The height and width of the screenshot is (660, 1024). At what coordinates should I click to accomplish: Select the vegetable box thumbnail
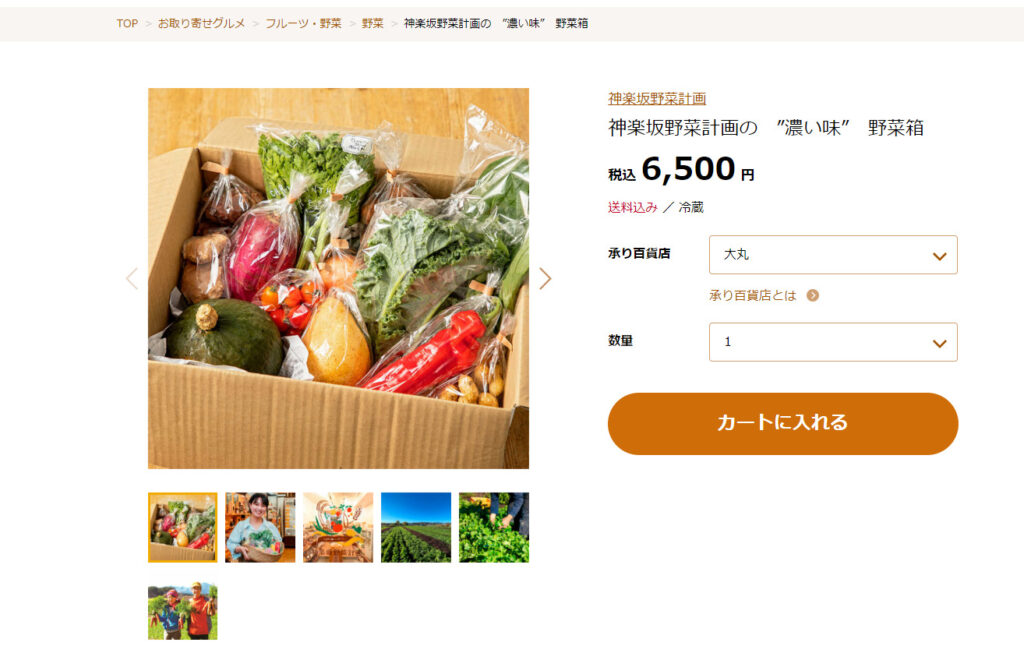point(182,527)
